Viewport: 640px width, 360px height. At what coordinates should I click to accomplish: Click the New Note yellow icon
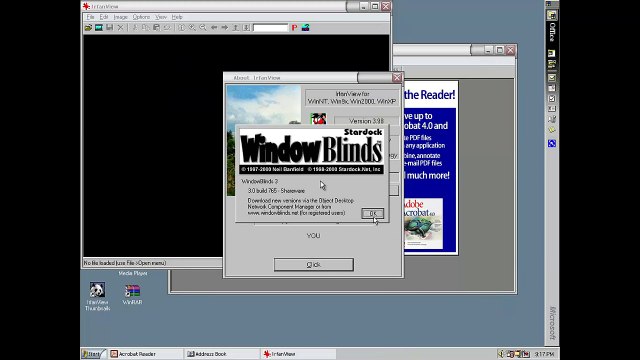pyautogui.click(x=552, y=130)
